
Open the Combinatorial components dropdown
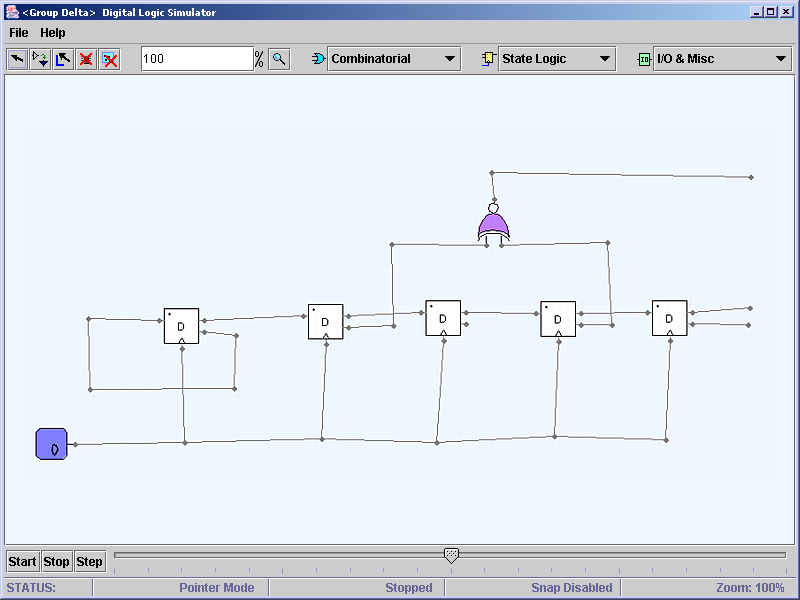394,59
